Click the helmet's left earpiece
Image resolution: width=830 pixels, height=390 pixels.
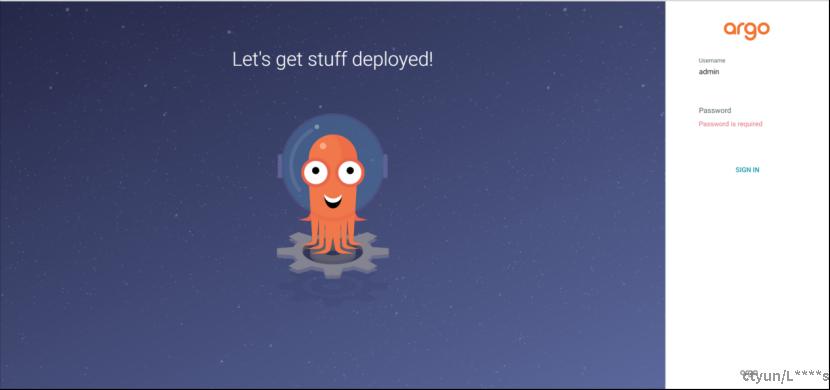pos(279,166)
